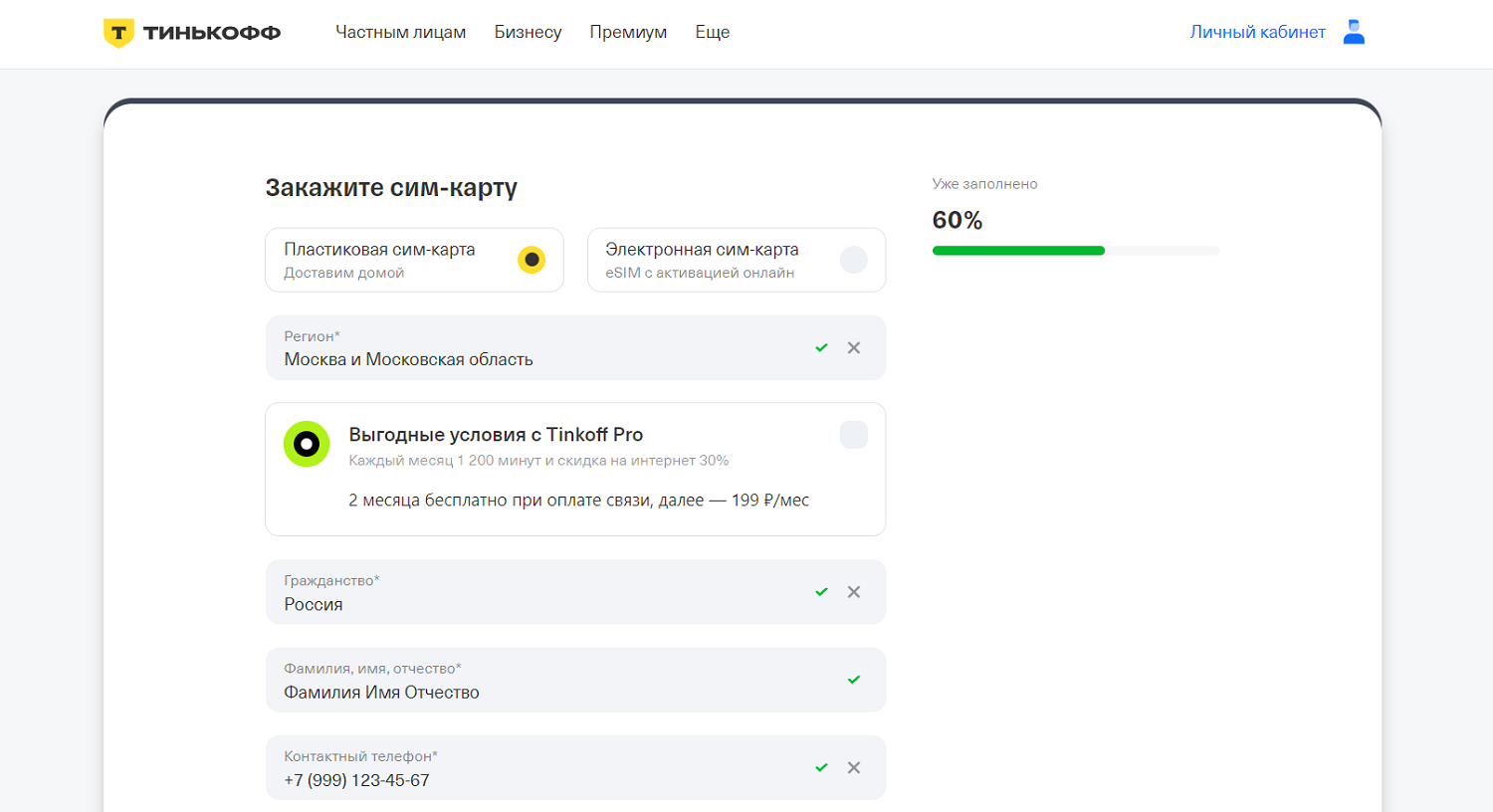
Task: Click the green checkmark in the Регион field
Action: coord(821,348)
